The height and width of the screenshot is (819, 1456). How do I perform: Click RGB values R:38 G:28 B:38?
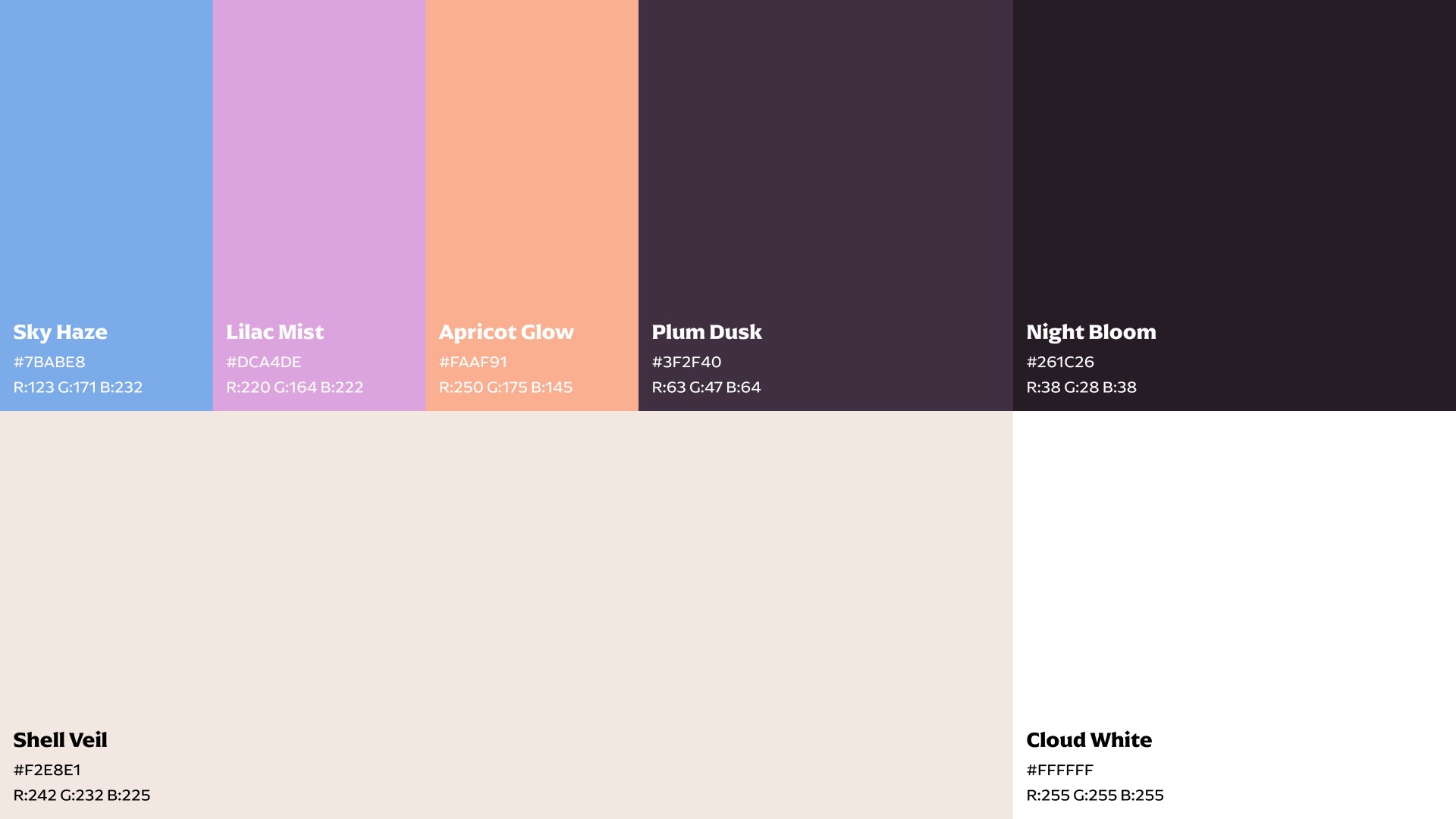pos(1081,388)
